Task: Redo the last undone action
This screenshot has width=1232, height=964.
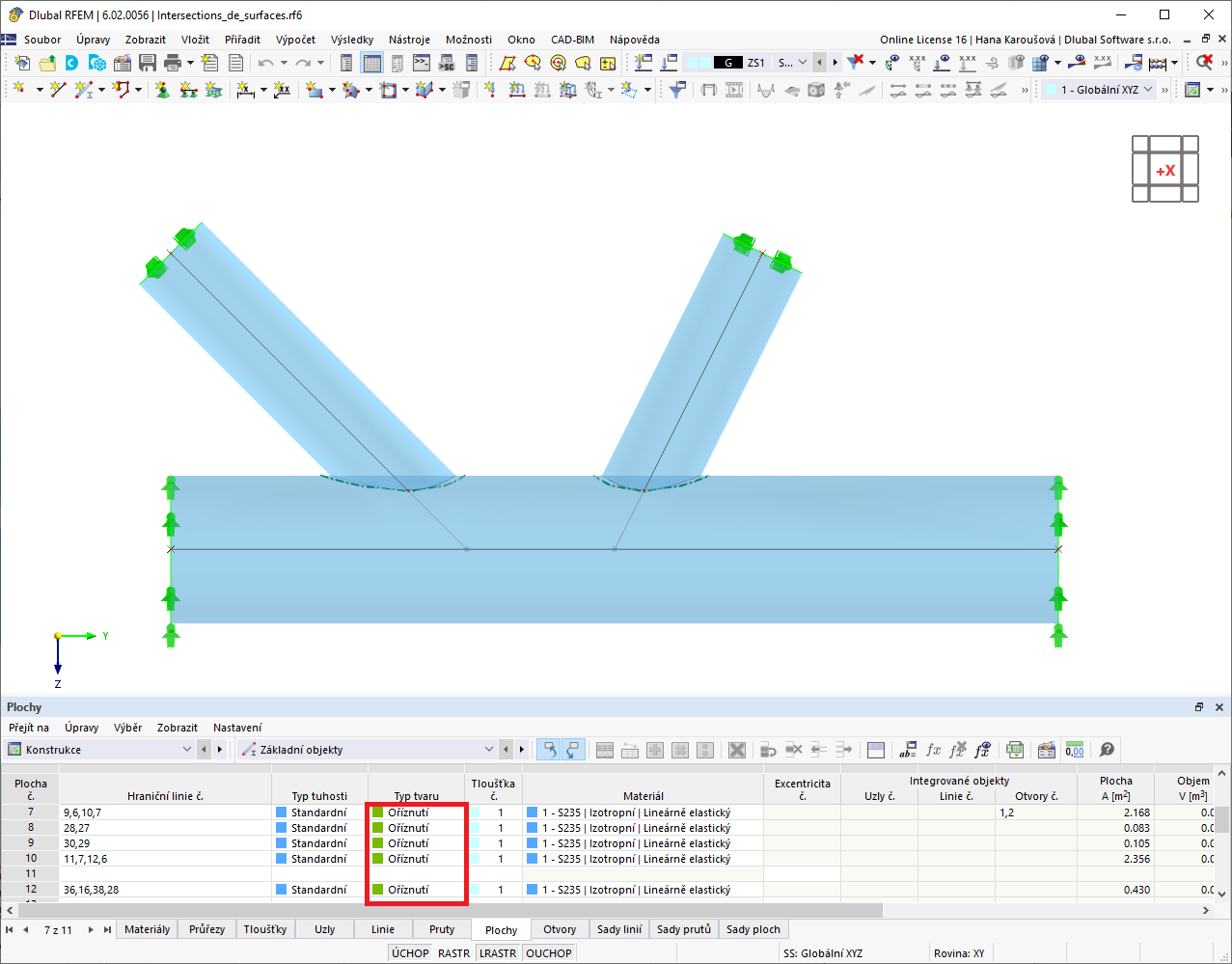Action: pyautogui.click(x=304, y=63)
